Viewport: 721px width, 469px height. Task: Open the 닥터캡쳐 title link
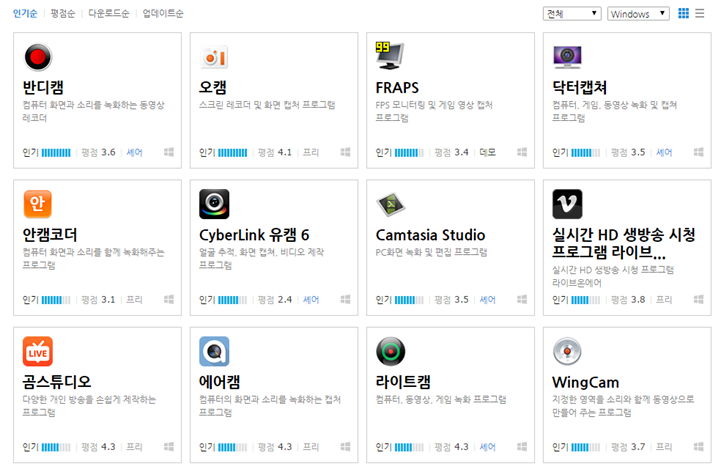click(579, 87)
